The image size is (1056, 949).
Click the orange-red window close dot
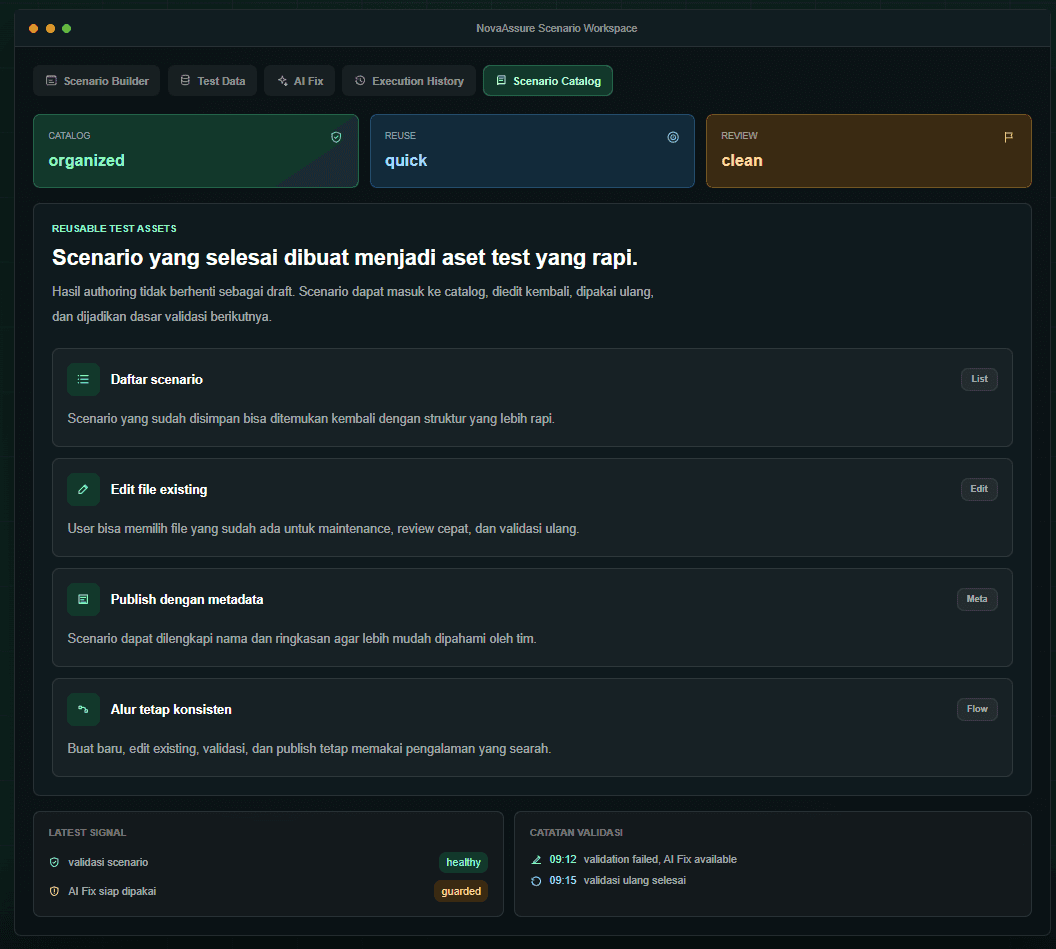pyautogui.click(x=34, y=28)
